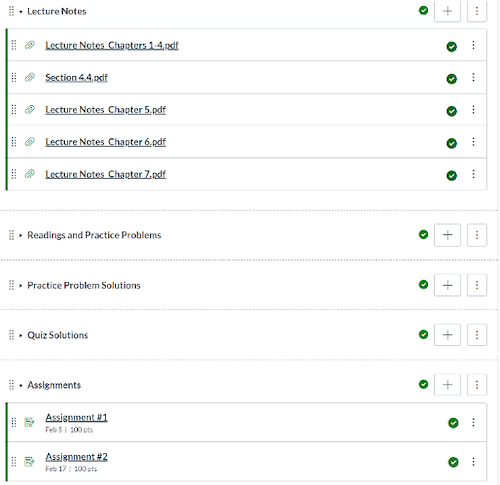Open options menu for Readings and Practice Problems
The height and width of the screenshot is (485, 500).
point(477,235)
